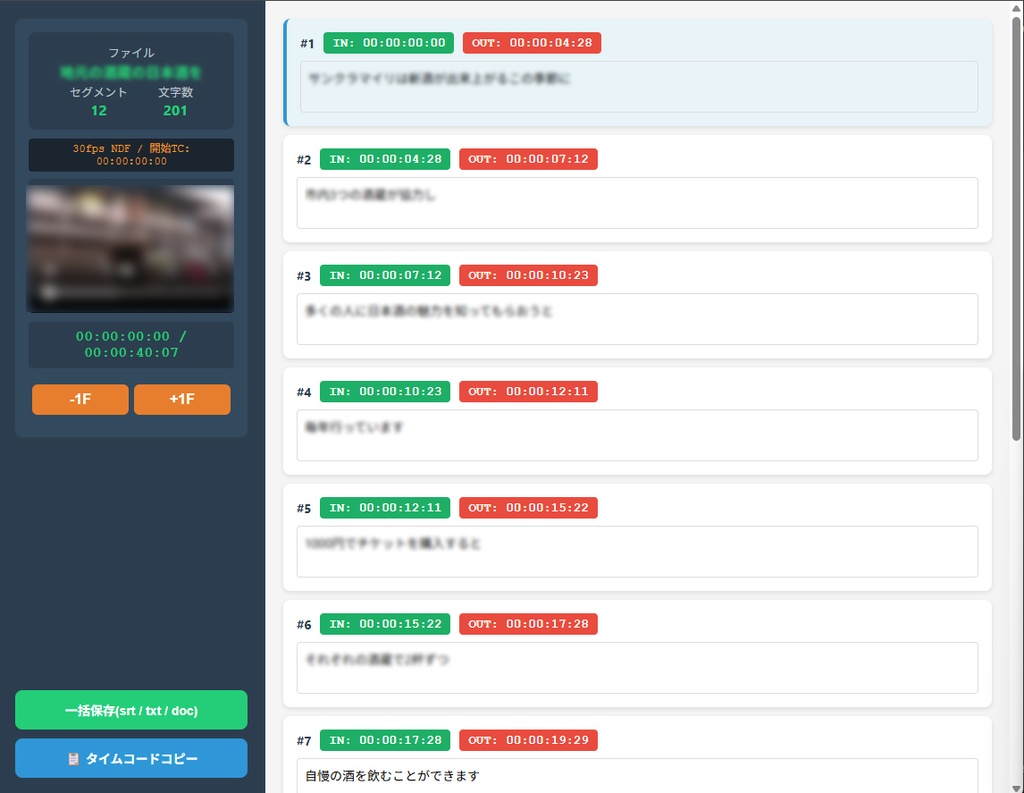
Task: Click the scrollbar up arrow
Action: pyautogui.click(x=1016, y=8)
